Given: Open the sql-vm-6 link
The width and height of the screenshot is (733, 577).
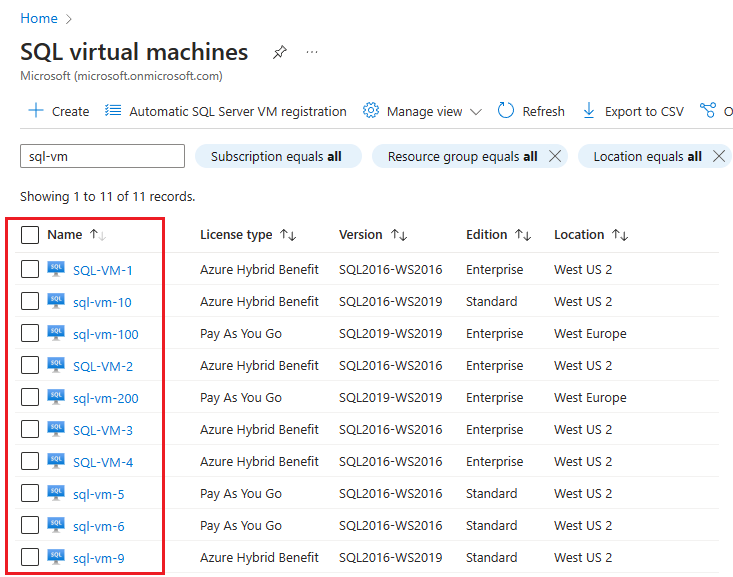Looking at the screenshot, I should pos(99,527).
